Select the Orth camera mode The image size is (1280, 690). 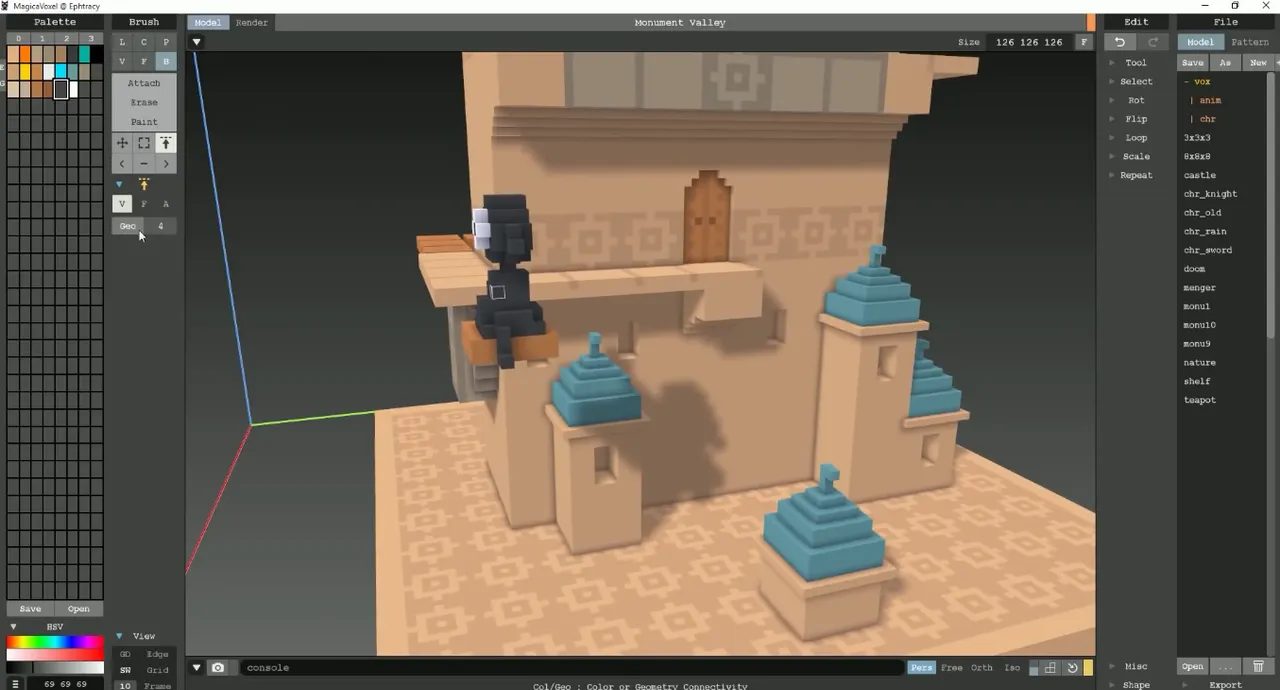(x=982, y=668)
